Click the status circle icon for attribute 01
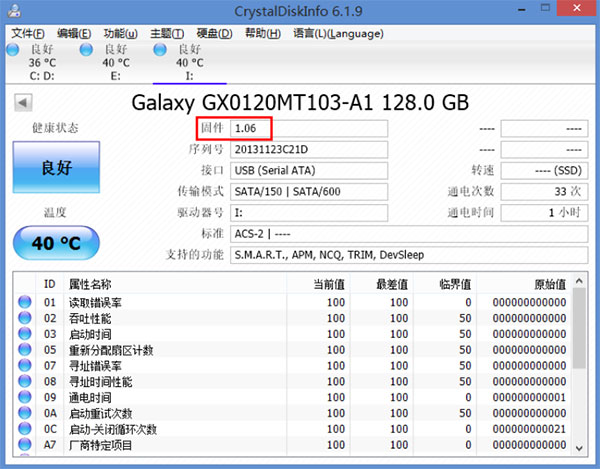Image resolution: width=600 pixels, height=469 pixels. (x=25, y=302)
